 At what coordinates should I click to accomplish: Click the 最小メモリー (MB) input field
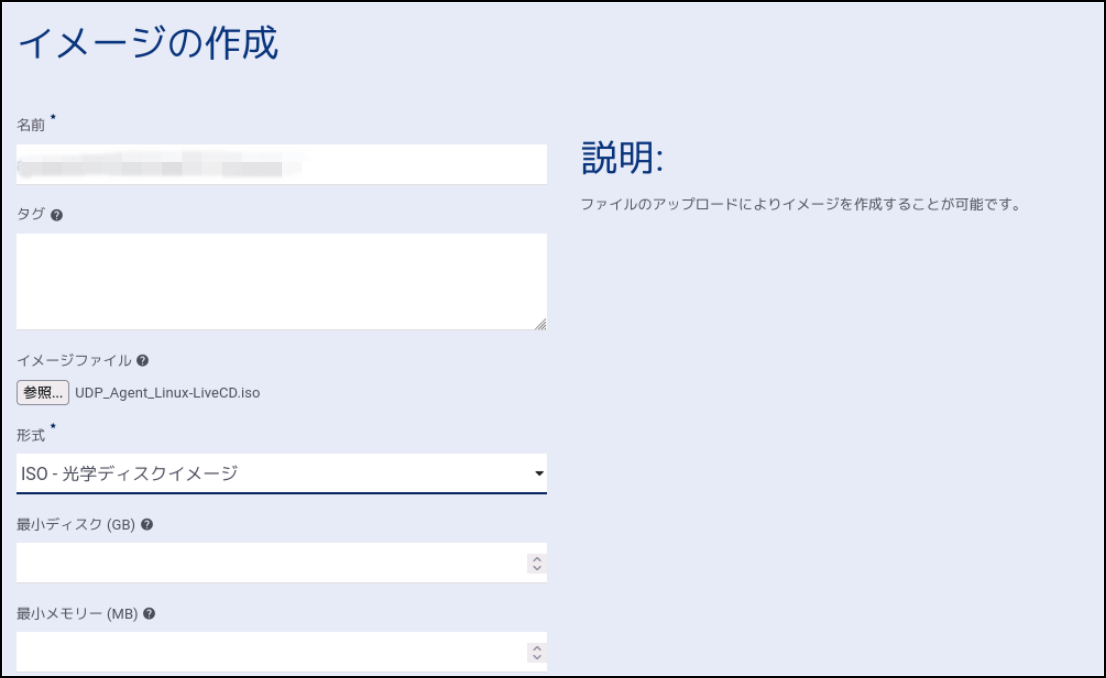(x=270, y=652)
